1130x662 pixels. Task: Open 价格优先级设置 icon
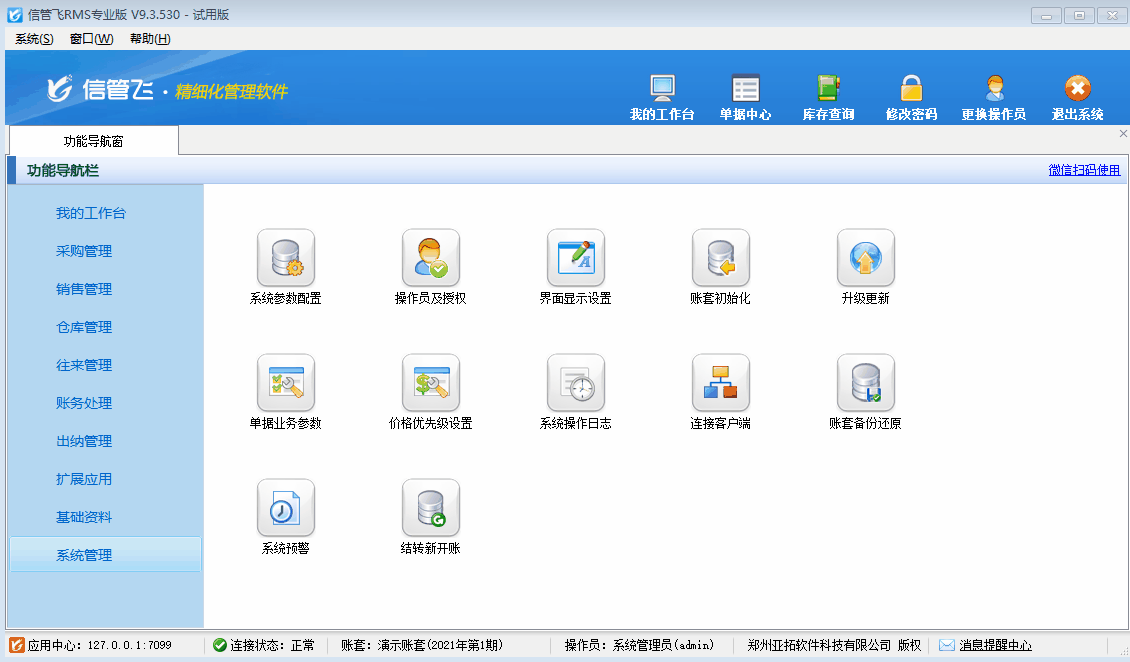tap(431, 383)
